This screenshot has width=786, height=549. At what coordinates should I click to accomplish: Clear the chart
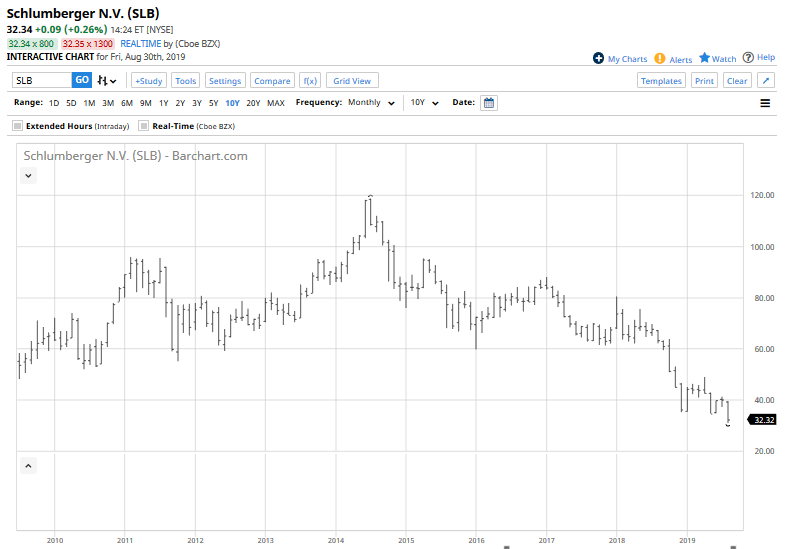pos(737,80)
